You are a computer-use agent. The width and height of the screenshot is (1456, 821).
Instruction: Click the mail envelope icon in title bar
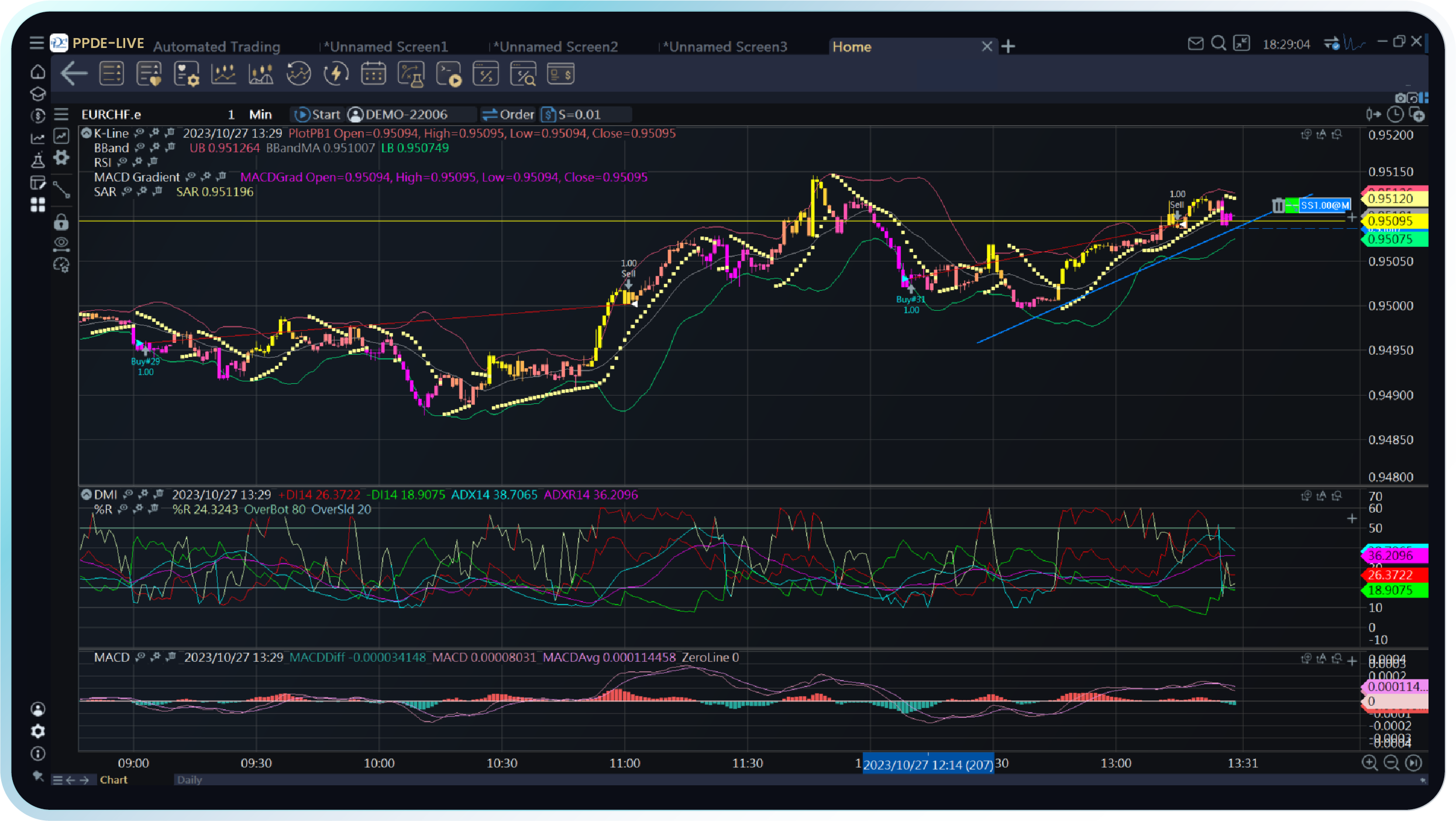tap(1196, 44)
